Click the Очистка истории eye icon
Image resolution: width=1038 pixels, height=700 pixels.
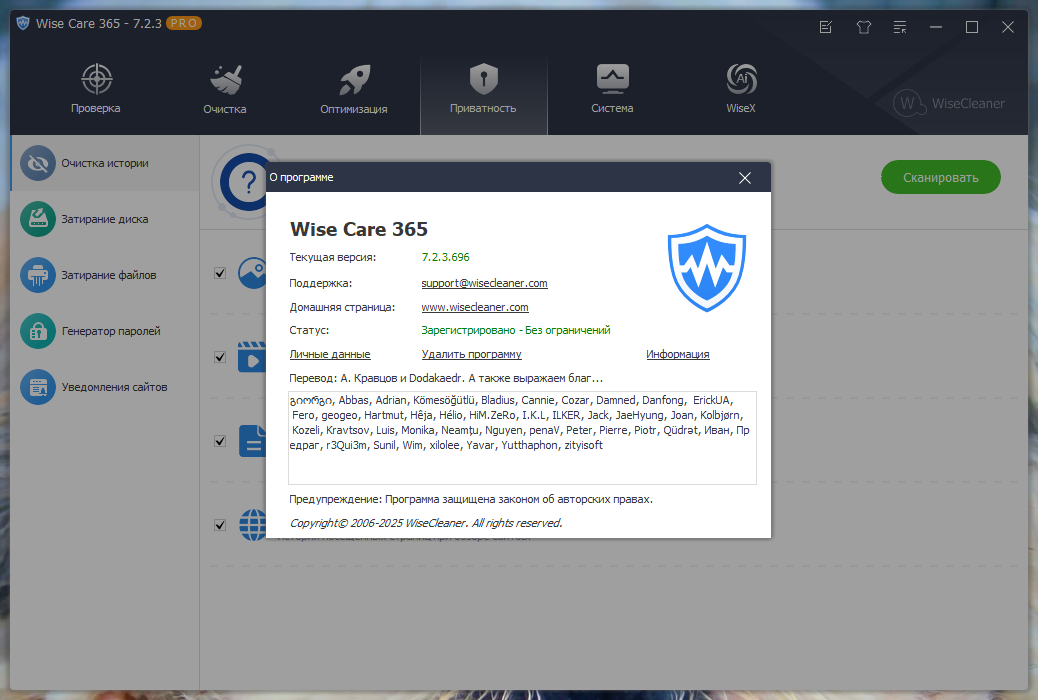tap(38, 163)
